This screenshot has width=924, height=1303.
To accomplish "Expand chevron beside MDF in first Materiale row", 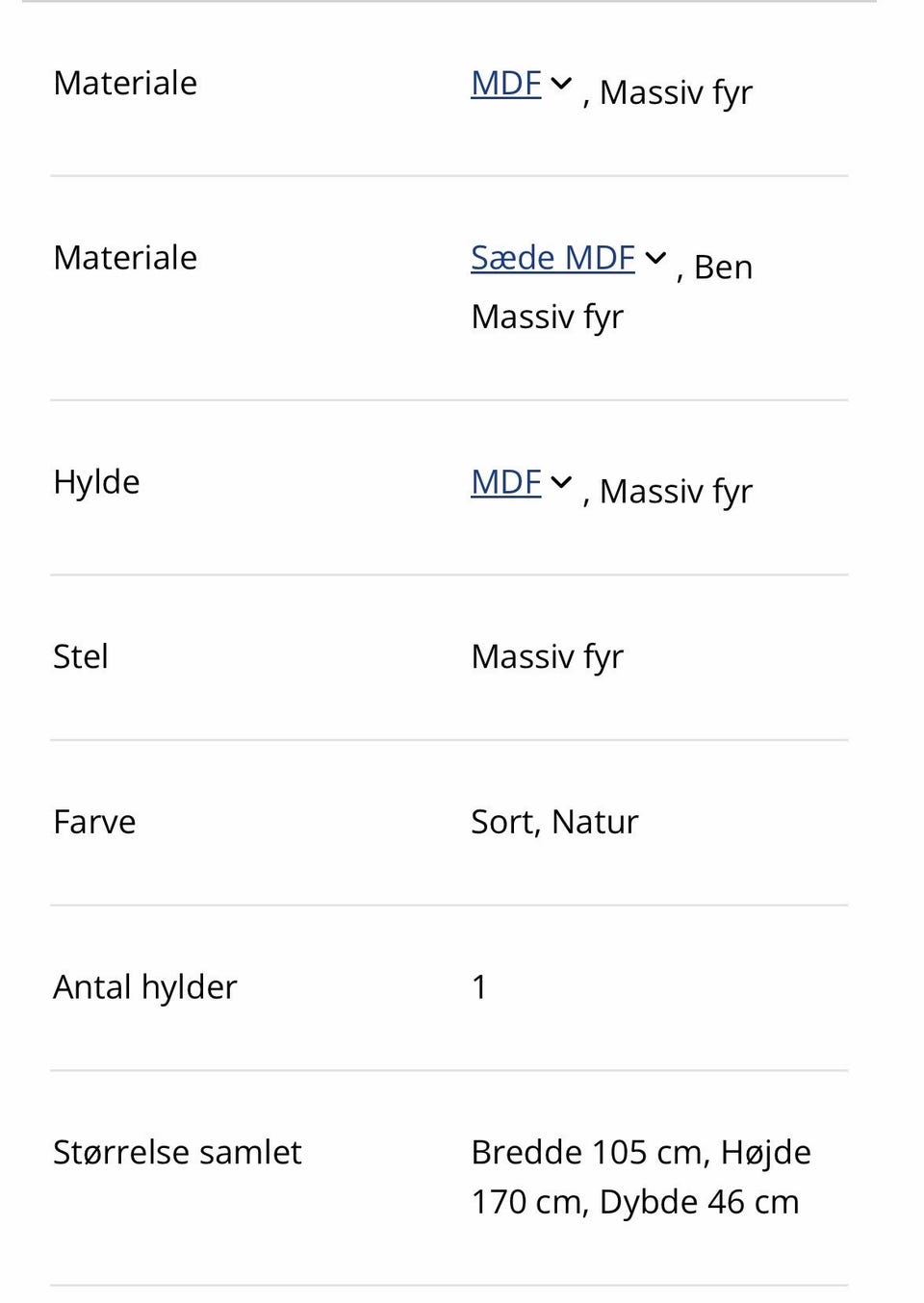I will 561,84.
